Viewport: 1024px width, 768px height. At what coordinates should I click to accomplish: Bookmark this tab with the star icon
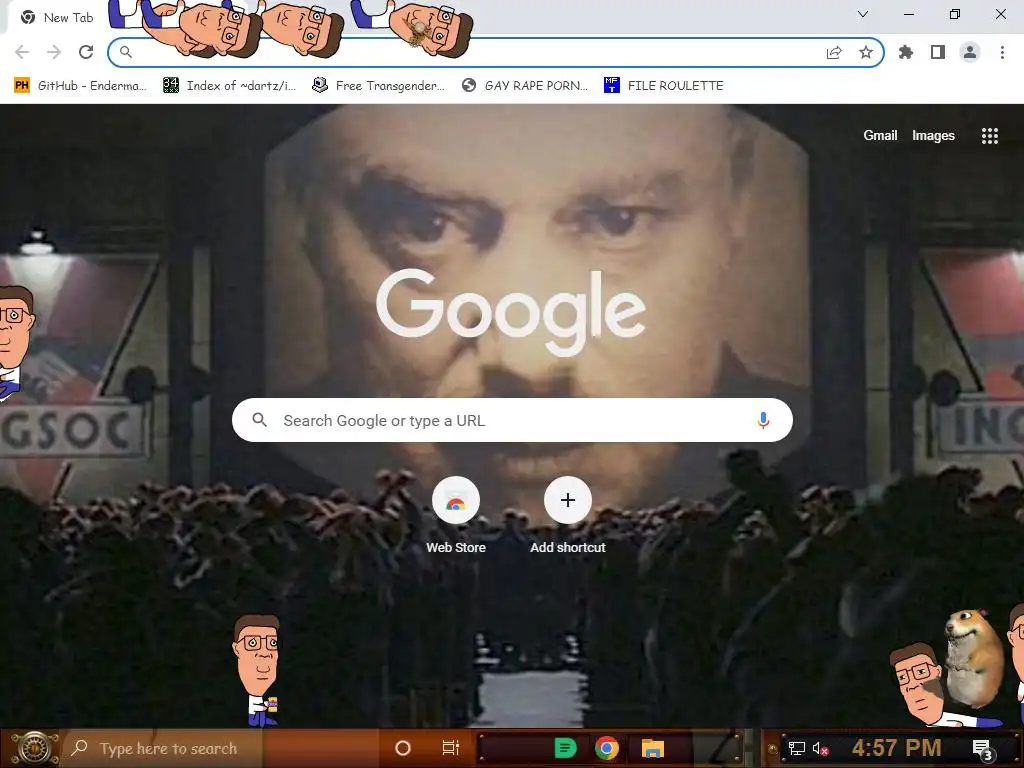(x=866, y=52)
